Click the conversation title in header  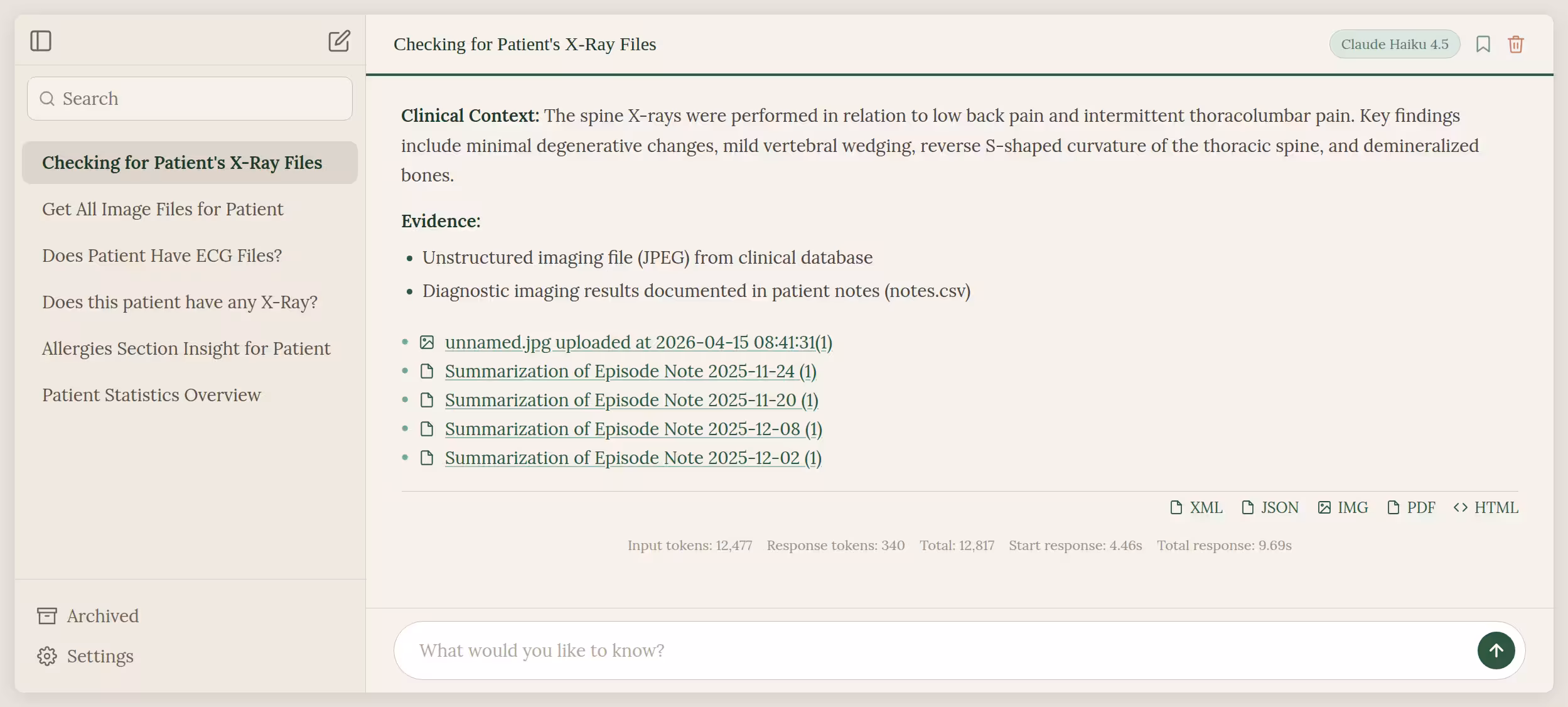525,45
